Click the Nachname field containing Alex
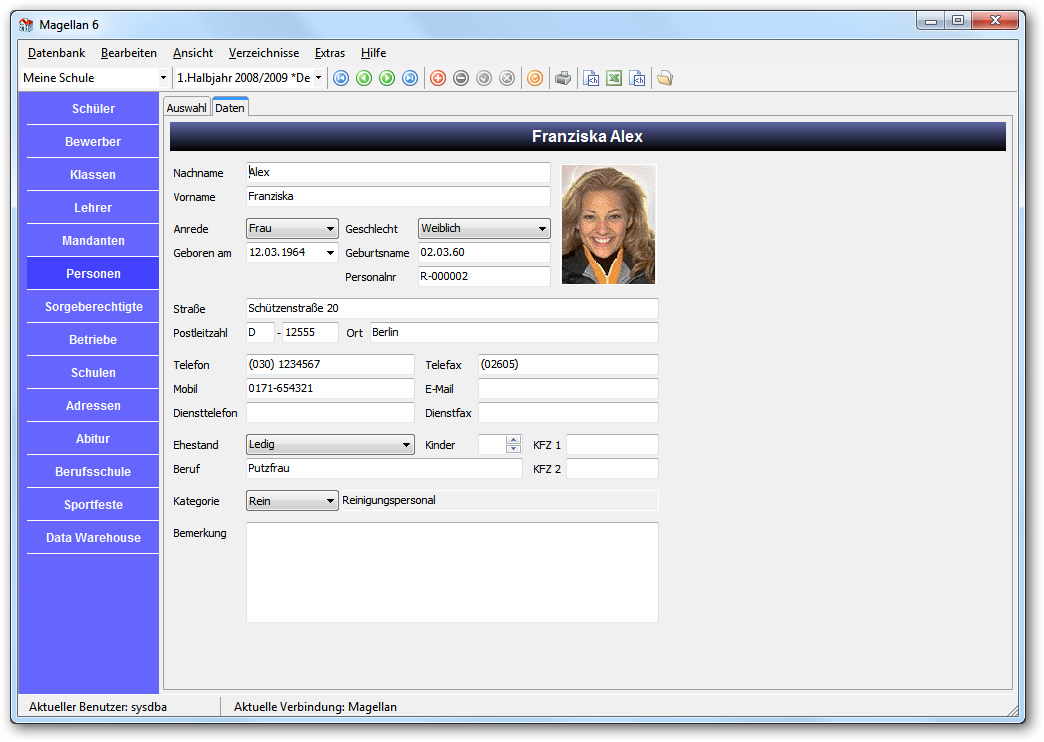Image resolution: width=1044 pixels, height=742 pixels. (398, 173)
